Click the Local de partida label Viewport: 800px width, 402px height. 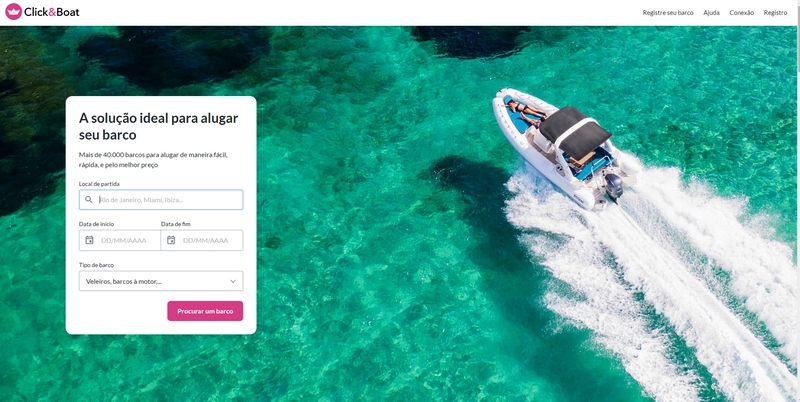pyautogui.click(x=99, y=183)
